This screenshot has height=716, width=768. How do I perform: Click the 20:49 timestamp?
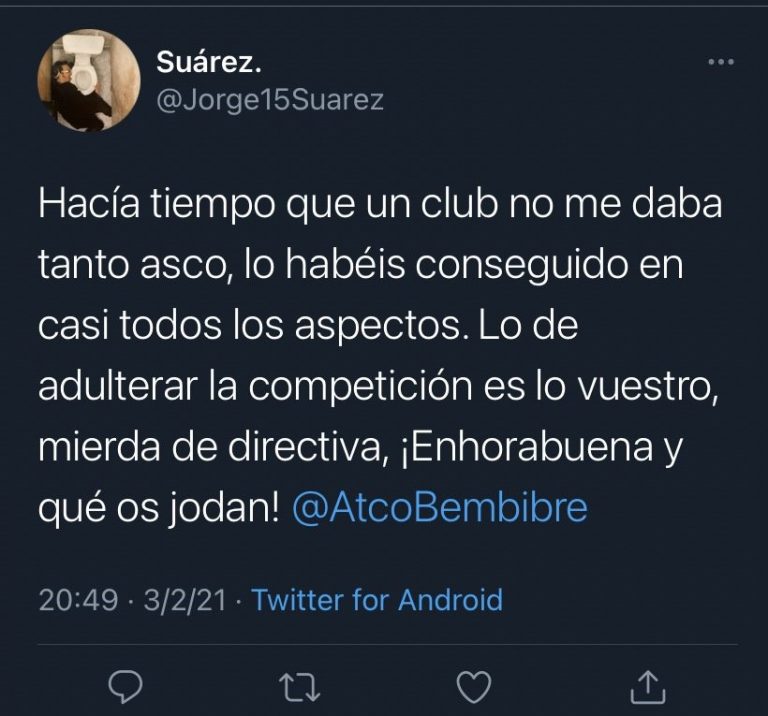78,600
